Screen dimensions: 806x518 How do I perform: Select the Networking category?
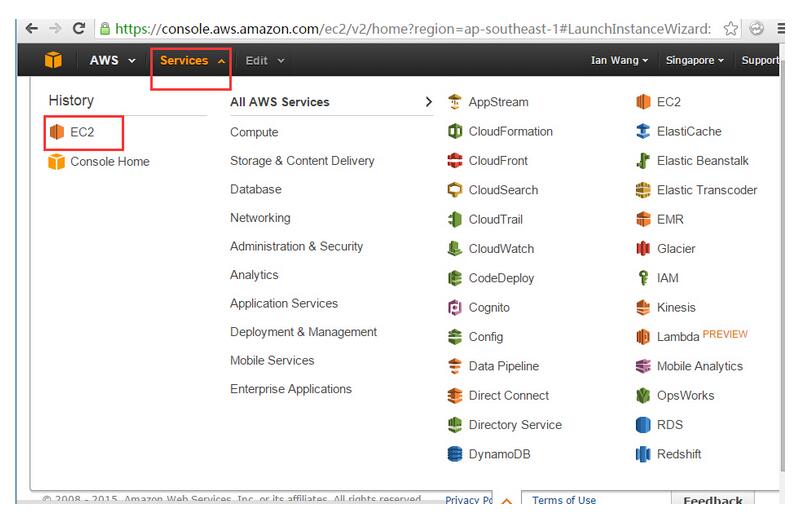260,218
